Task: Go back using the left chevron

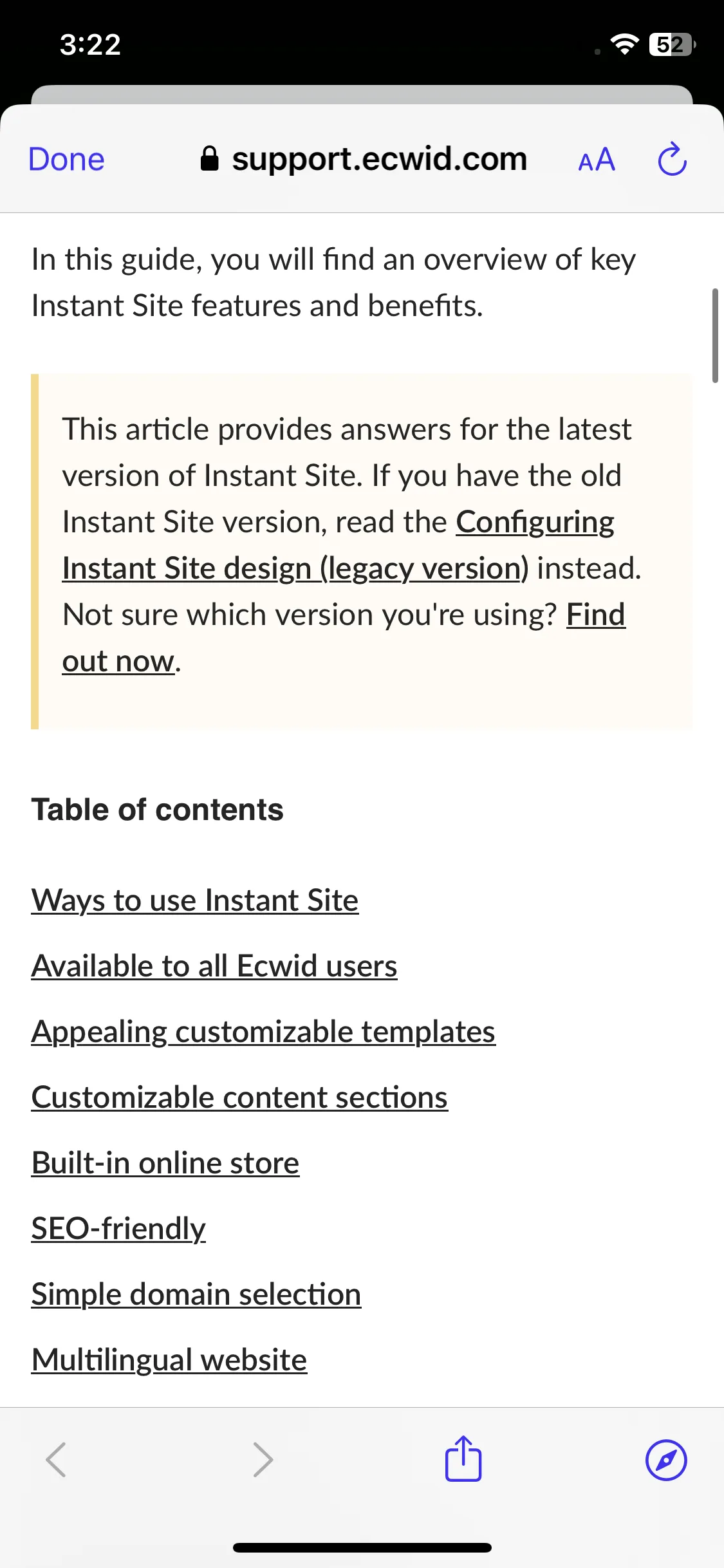Action: tap(57, 1459)
